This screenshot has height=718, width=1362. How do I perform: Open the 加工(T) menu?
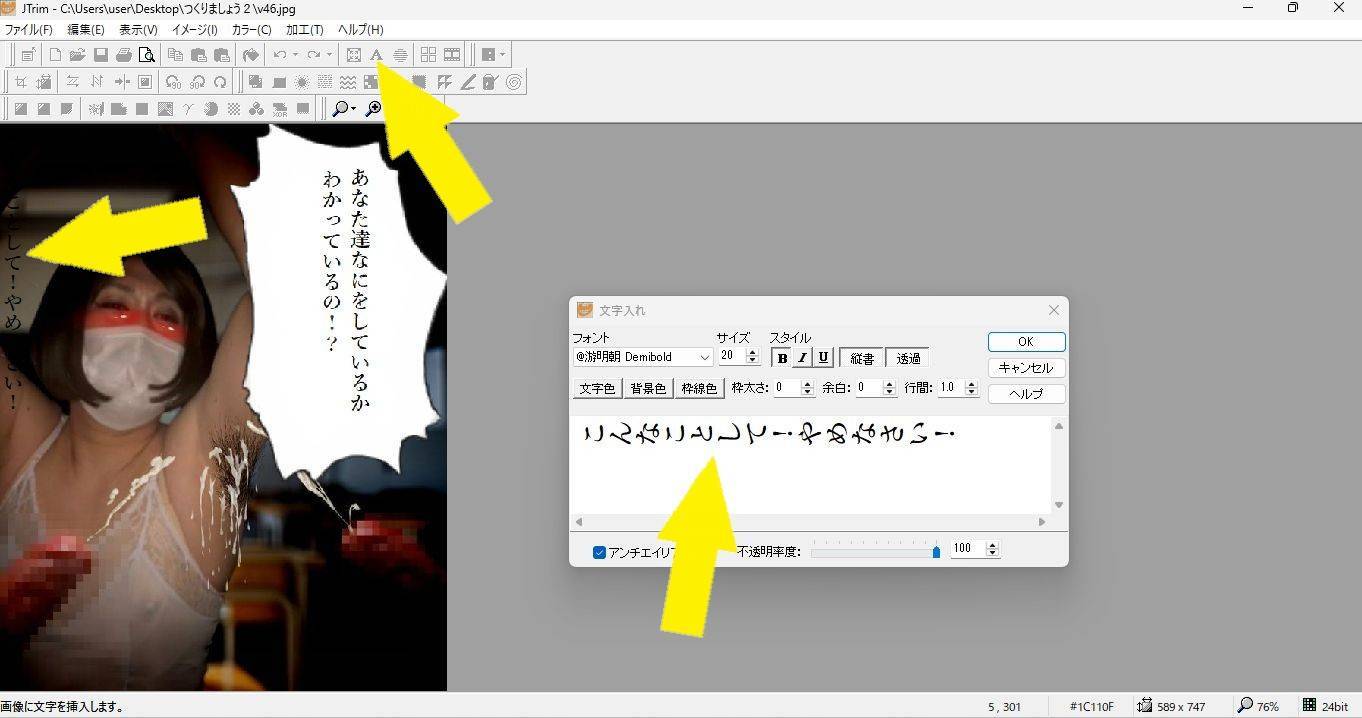click(x=304, y=29)
